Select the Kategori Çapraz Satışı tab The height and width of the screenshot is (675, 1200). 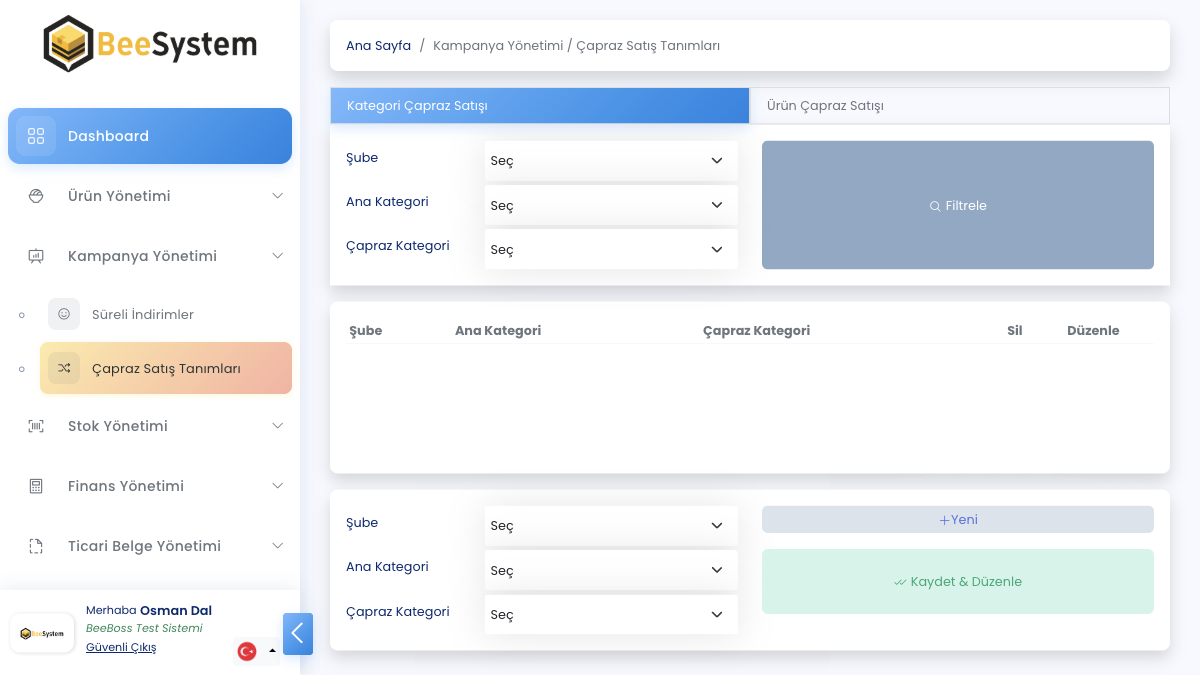pos(539,106)
